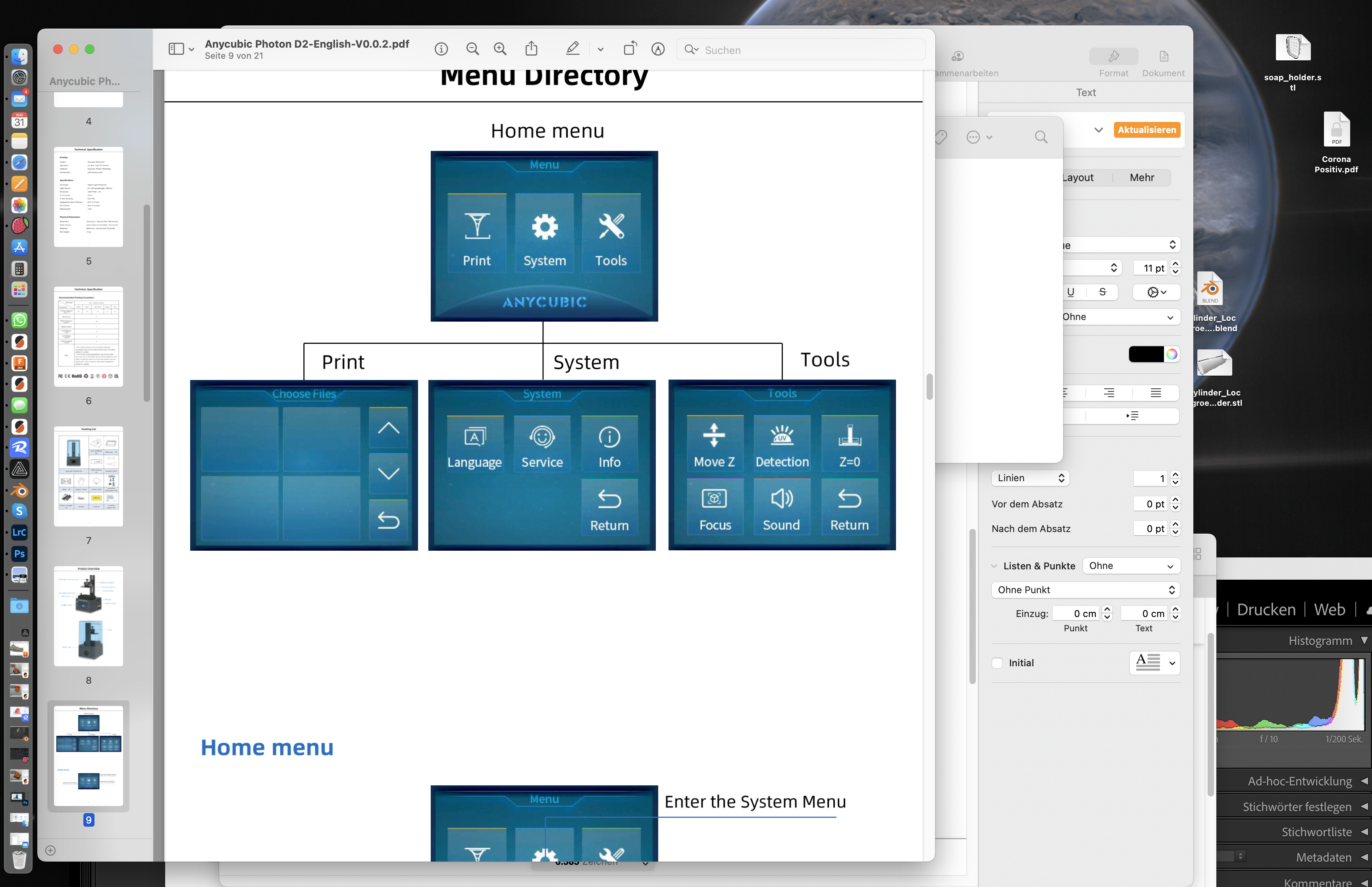Zoom in with the magnifier plus icon
Screen dimensions: 1372x887
(500, 50)
